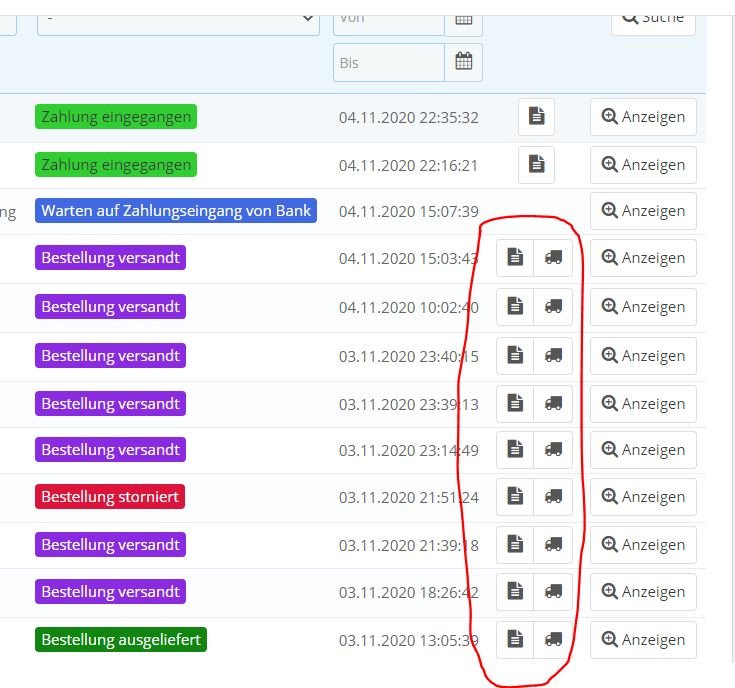Click Anzeigen for order 03.11.2020 13:05:39
This screenshot has height=688, width=735.
pos(643,640)
